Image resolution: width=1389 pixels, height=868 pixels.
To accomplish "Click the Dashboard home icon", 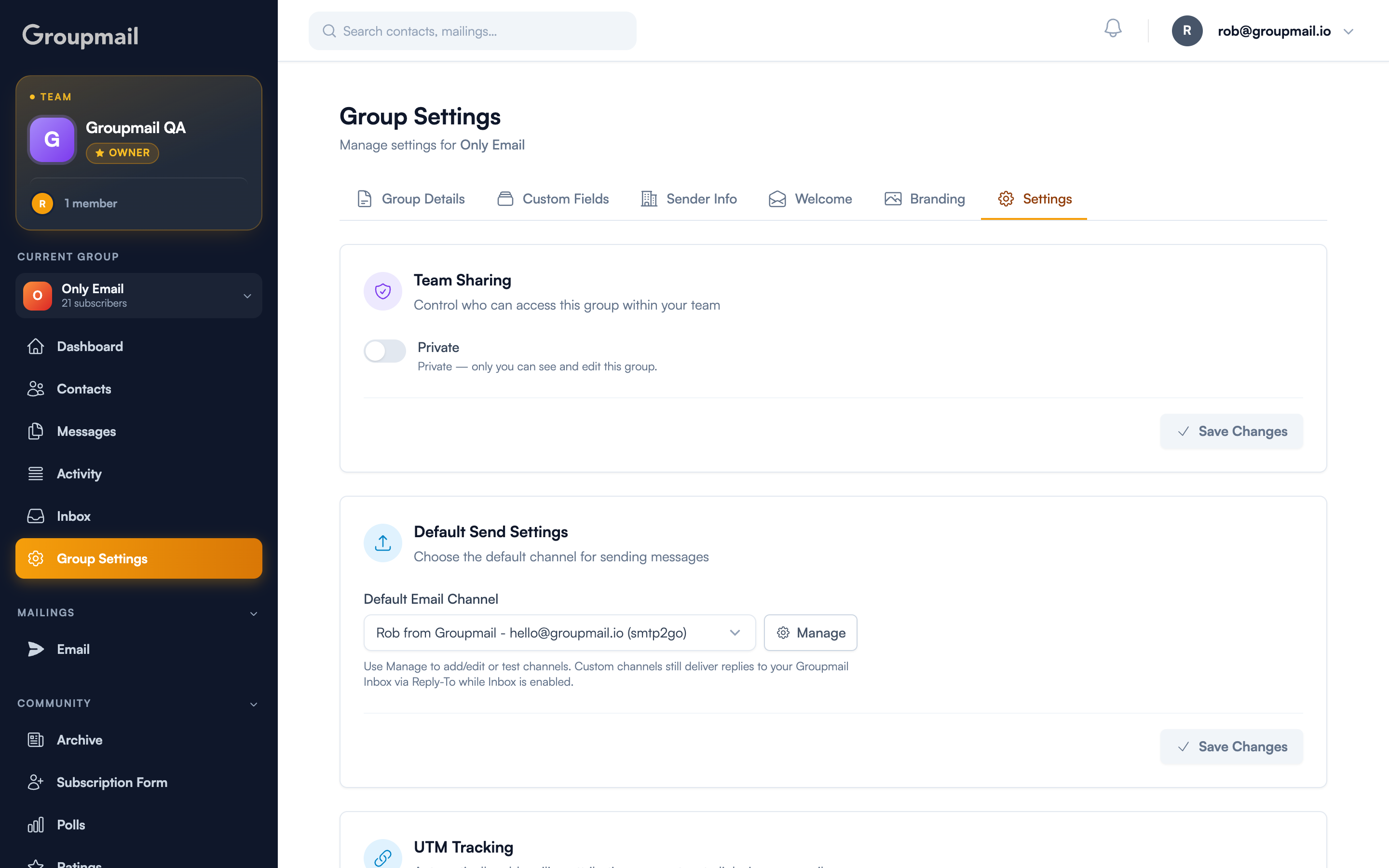I will click(x=36, y=346).
